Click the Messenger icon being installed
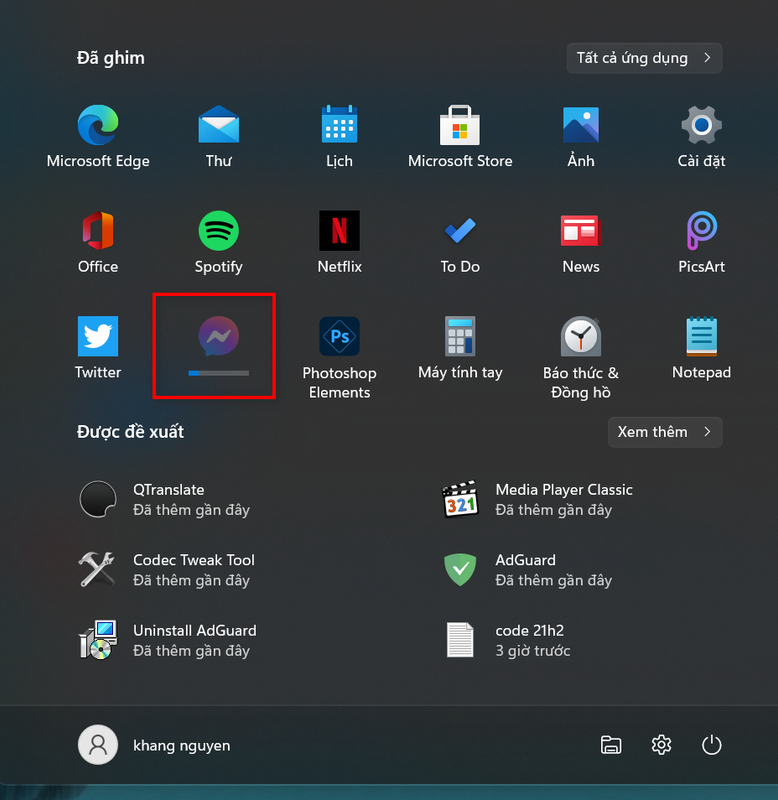 (x=218, y=336)
